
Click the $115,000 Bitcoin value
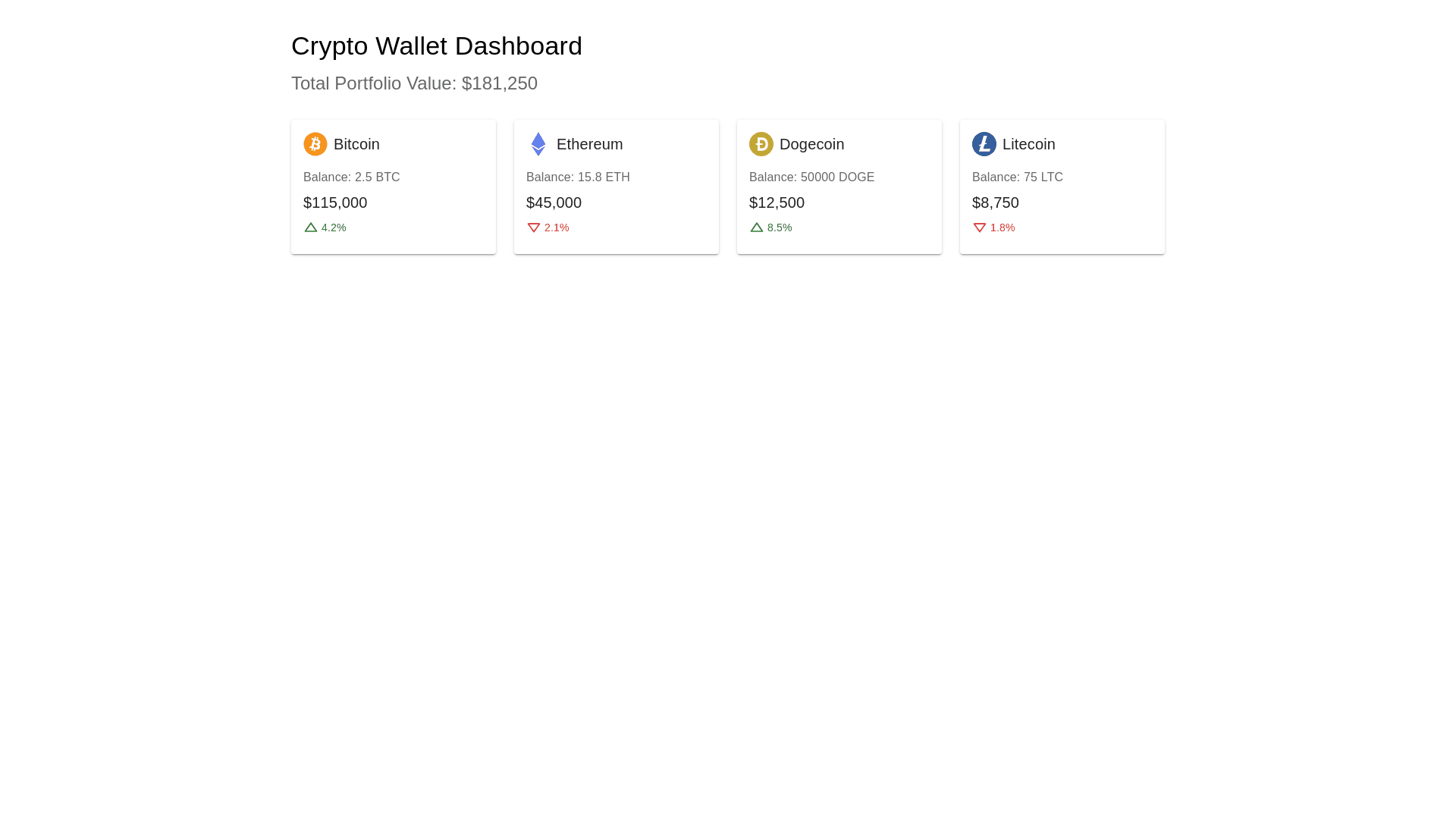pos(335,202)
